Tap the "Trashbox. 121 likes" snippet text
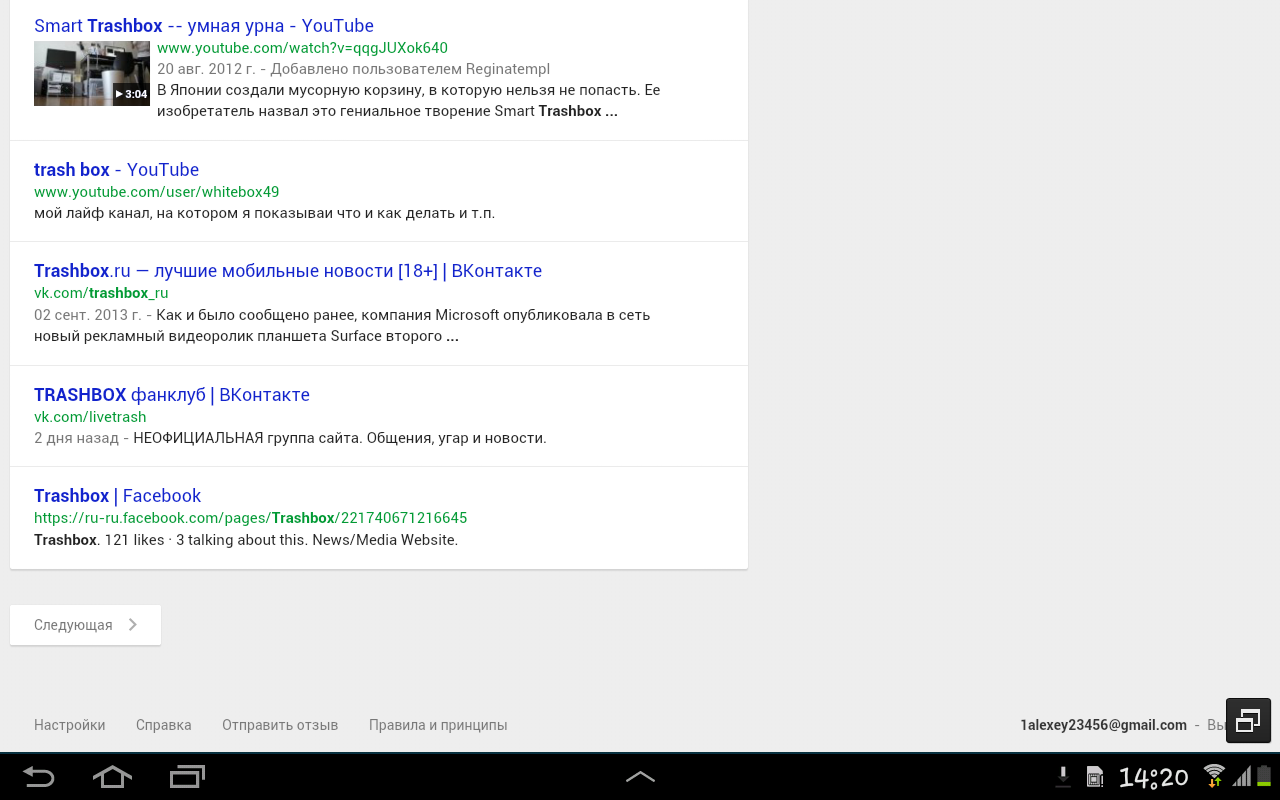The height and width of the screenshot is (800, 1280). point(246,540)
